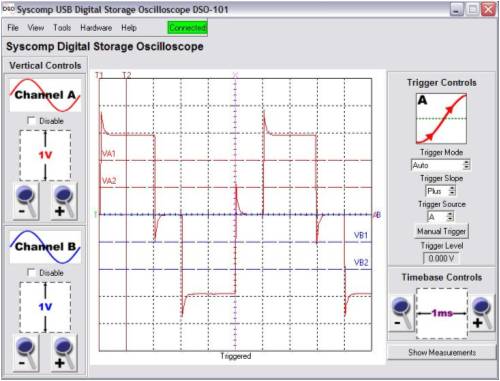Zoom in Channel A vertical scale

(64, 202)
